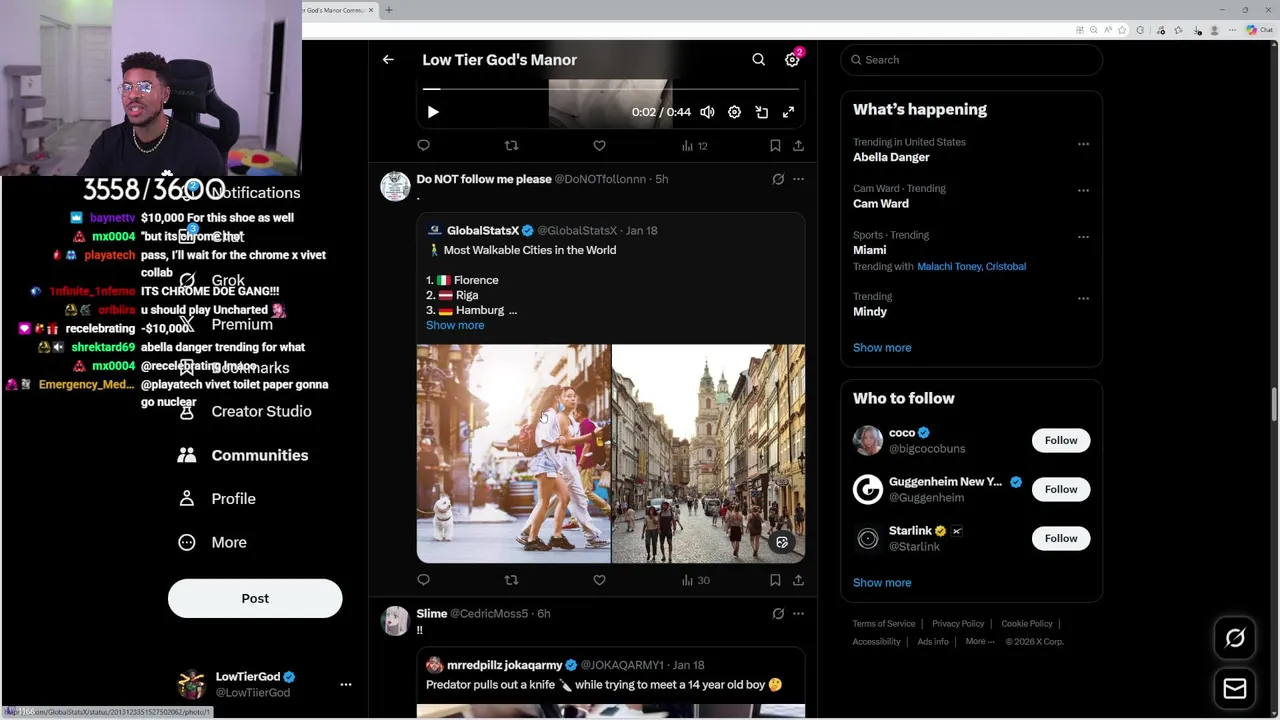The width and height of the screenshot is (1280, 720).
Task: Open more options for Mindy trend
Action: pos(1083,298)
